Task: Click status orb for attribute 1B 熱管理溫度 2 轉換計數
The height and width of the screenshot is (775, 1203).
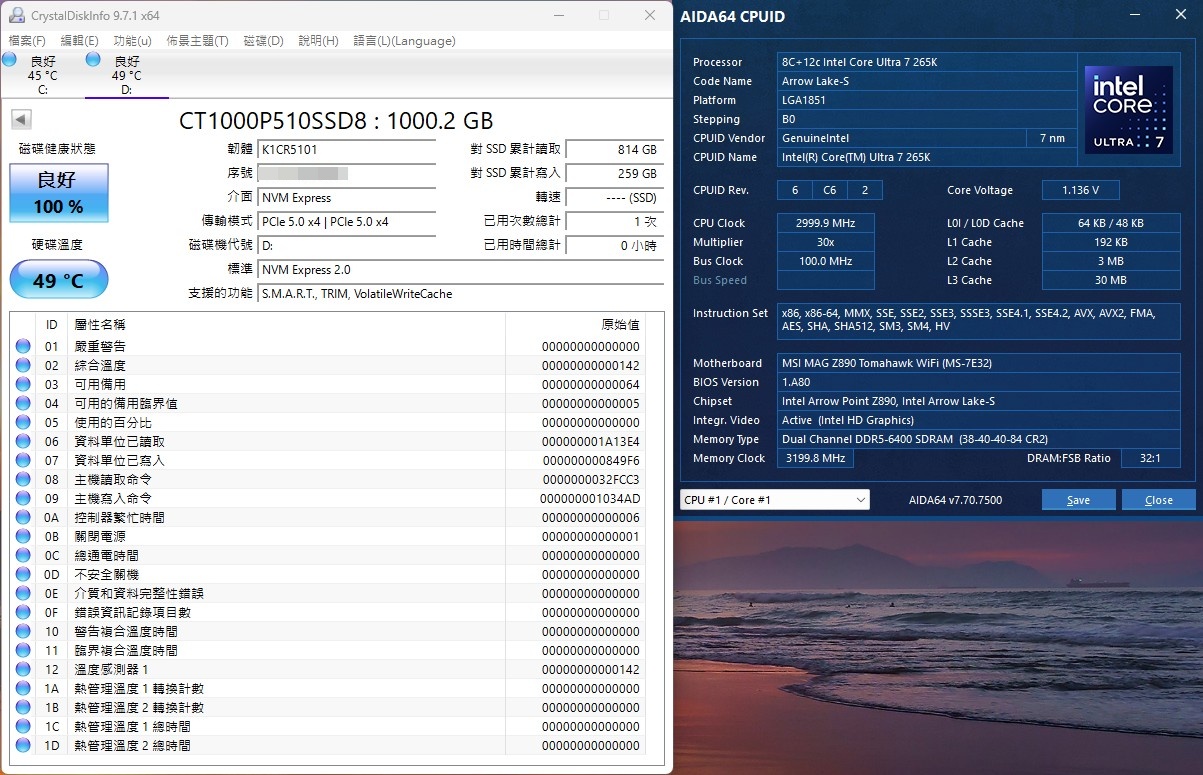Action: pos(23,707)
